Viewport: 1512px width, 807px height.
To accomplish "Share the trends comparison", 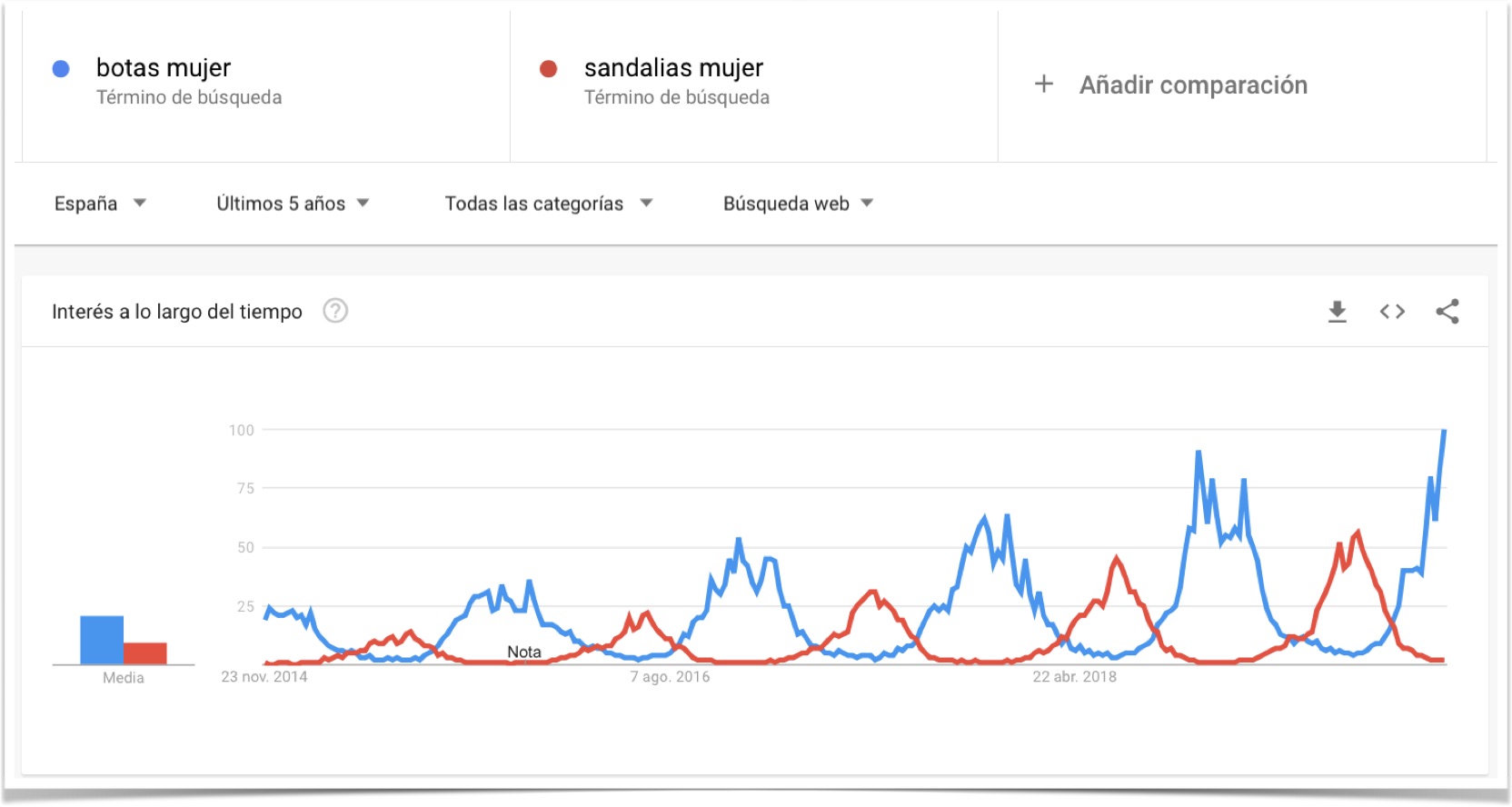I will pyautogui.click(x=1447, y=311).
